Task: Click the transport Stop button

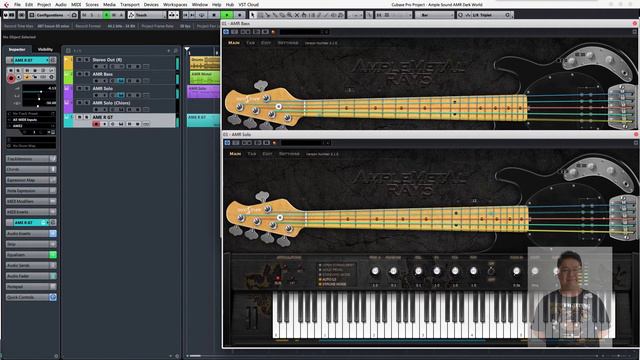Action: tap(214, 15)
